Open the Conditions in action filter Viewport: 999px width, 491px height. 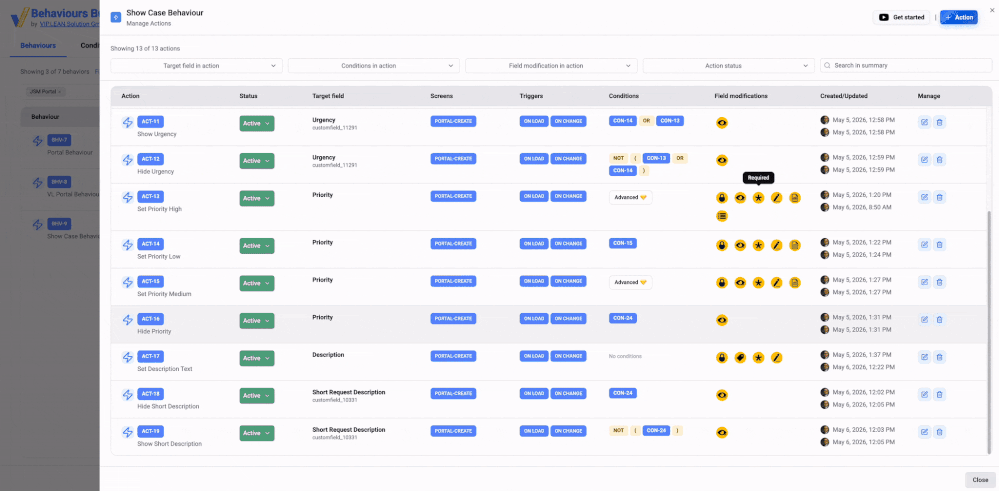point(374,66)
